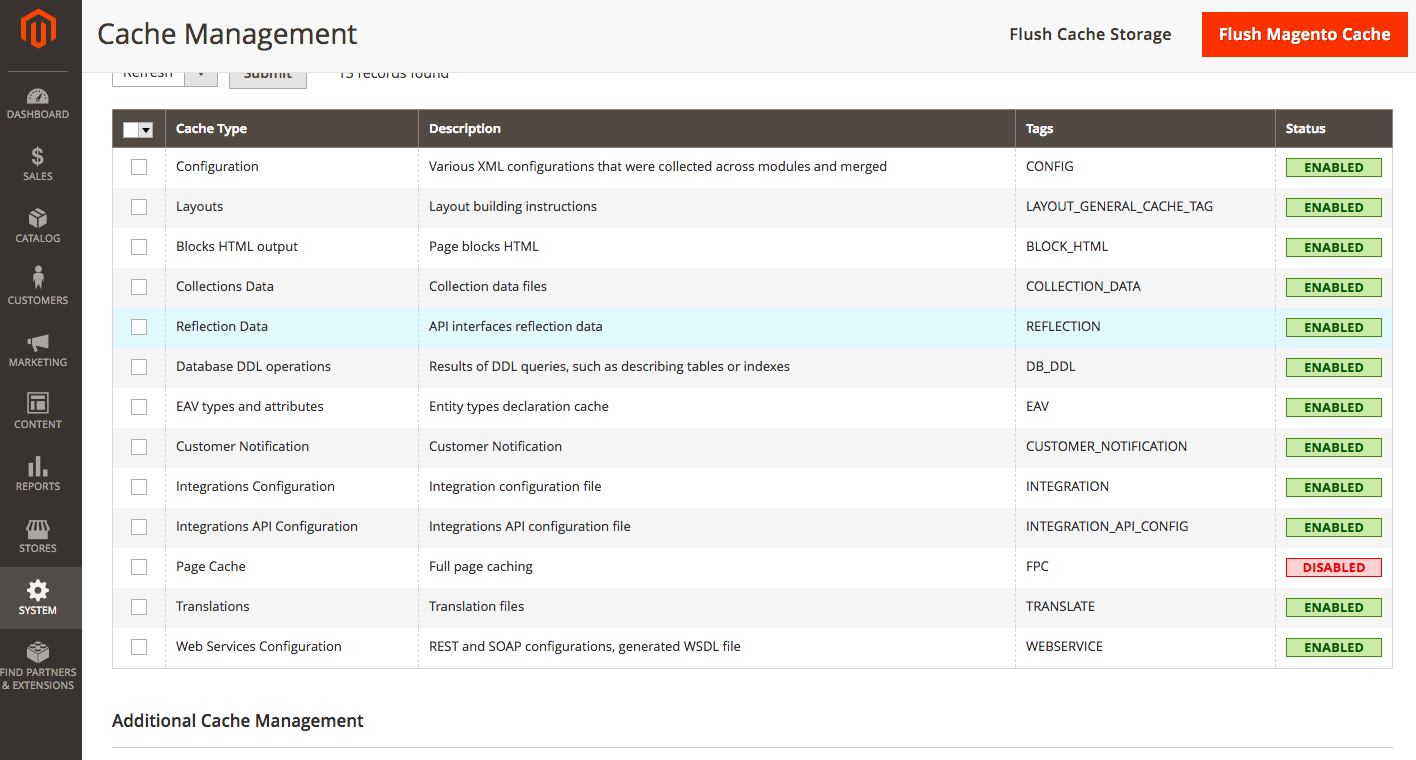
Task: Click the DB_DDL tag text
Action: (x=1051, y=366)
